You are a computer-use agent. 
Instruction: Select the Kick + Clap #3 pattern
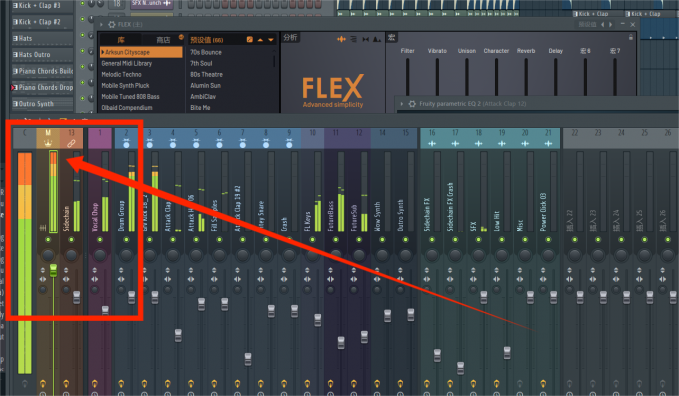point(42,6)
